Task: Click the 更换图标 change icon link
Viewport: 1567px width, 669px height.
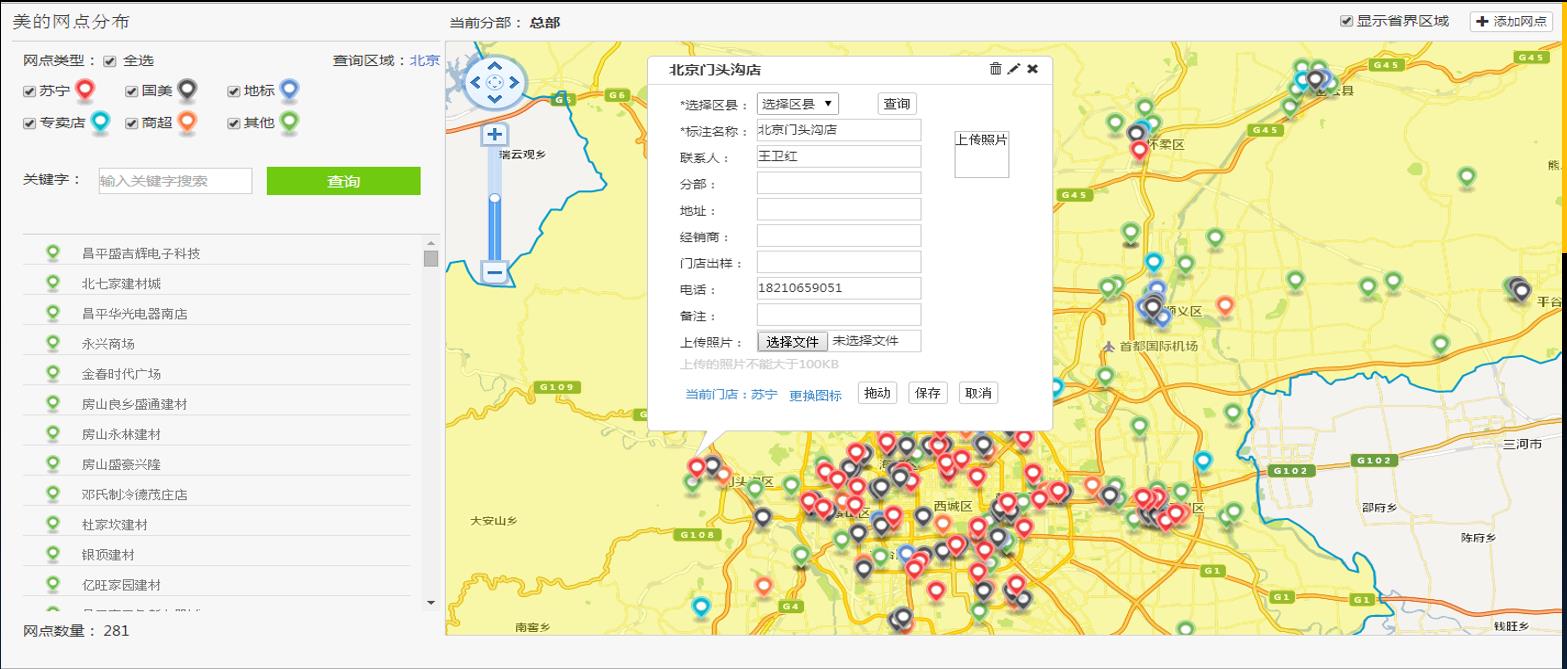Action: [x=815, y=395]
